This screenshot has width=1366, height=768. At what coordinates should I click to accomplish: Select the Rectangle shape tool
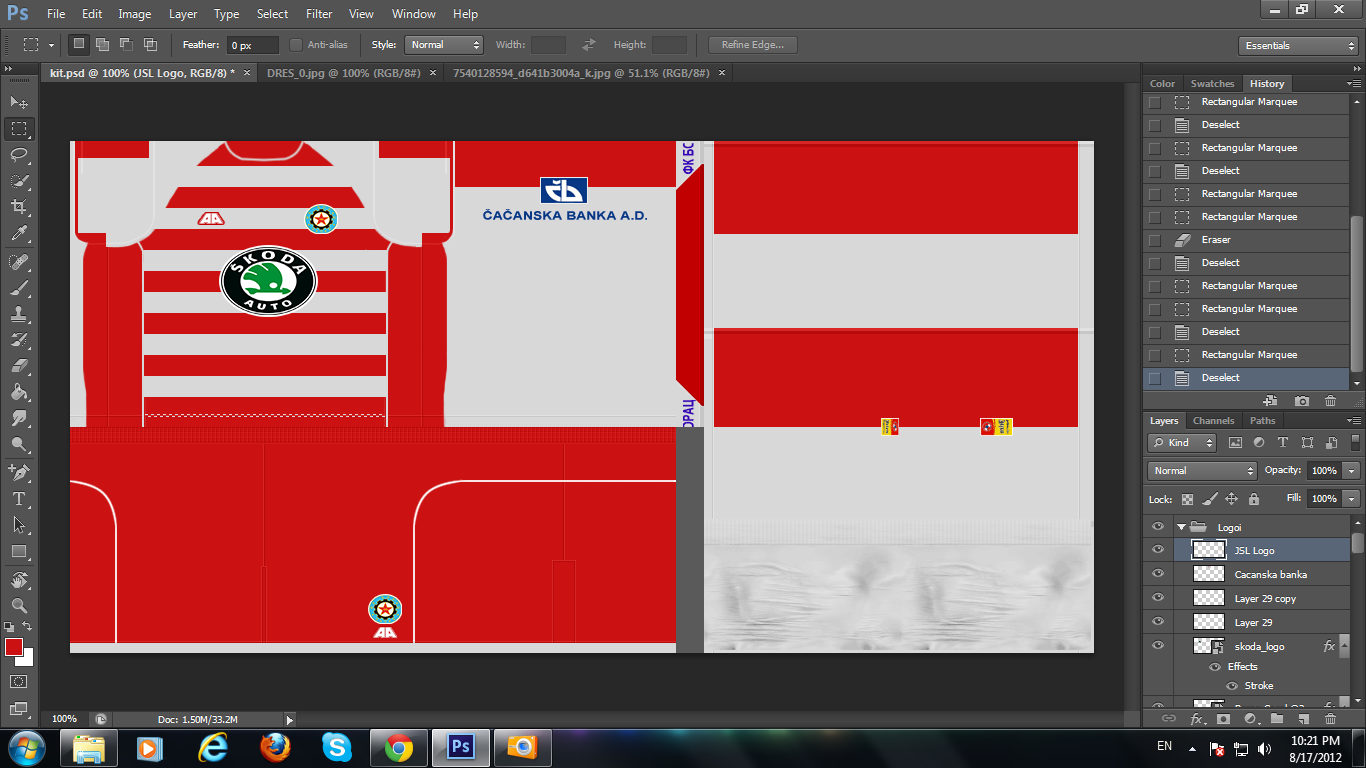tap(19, 551)
